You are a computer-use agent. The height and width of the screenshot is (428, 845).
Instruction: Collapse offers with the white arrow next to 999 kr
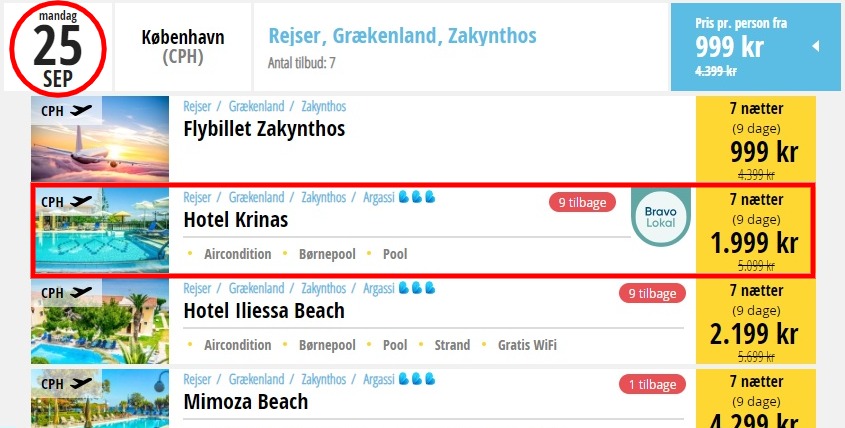pyautogui.click(x=816, y=46)
